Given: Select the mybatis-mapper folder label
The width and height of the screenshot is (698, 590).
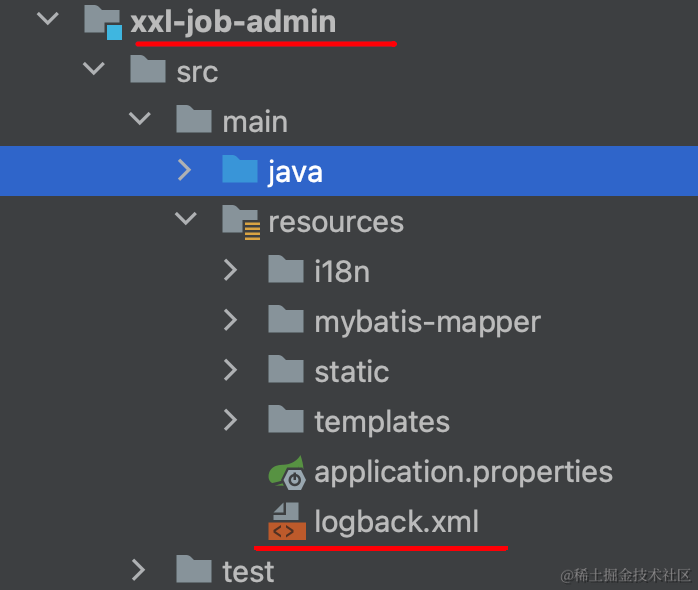Looking at the screenshot, I should [x=428, y=322].
